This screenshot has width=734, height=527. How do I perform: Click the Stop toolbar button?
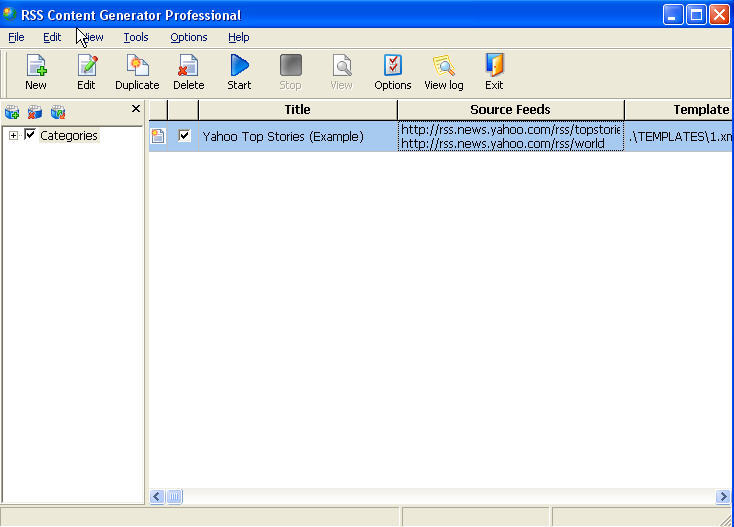(290, 72)
